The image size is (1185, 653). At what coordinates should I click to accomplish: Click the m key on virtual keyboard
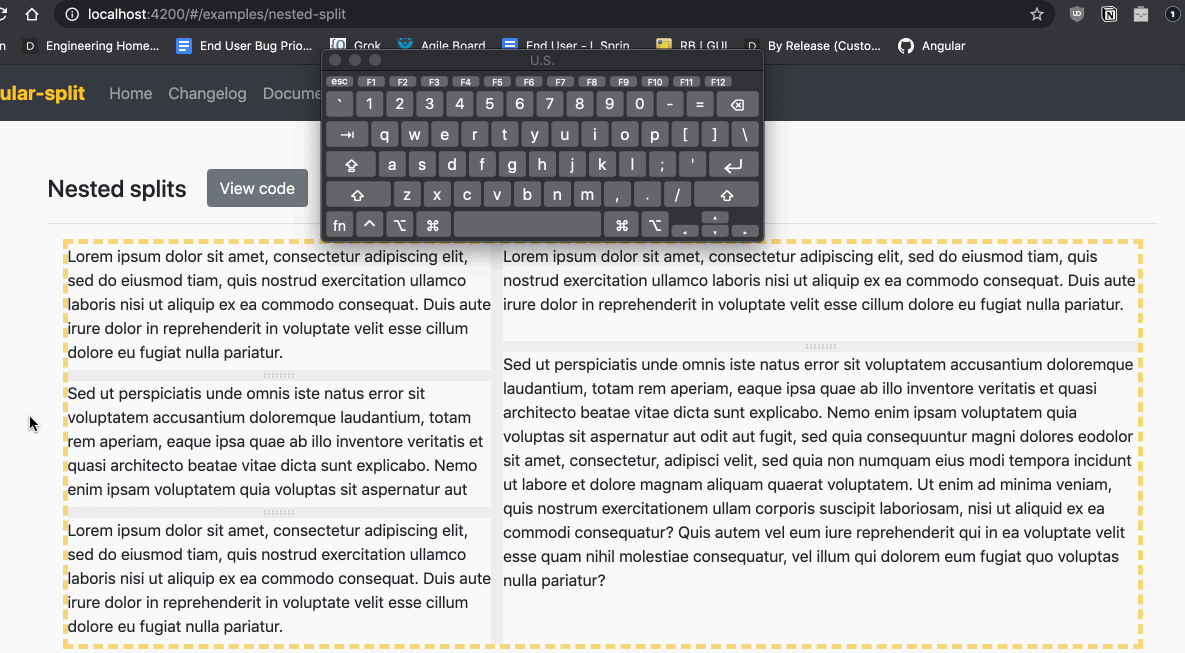click(587, 195)
